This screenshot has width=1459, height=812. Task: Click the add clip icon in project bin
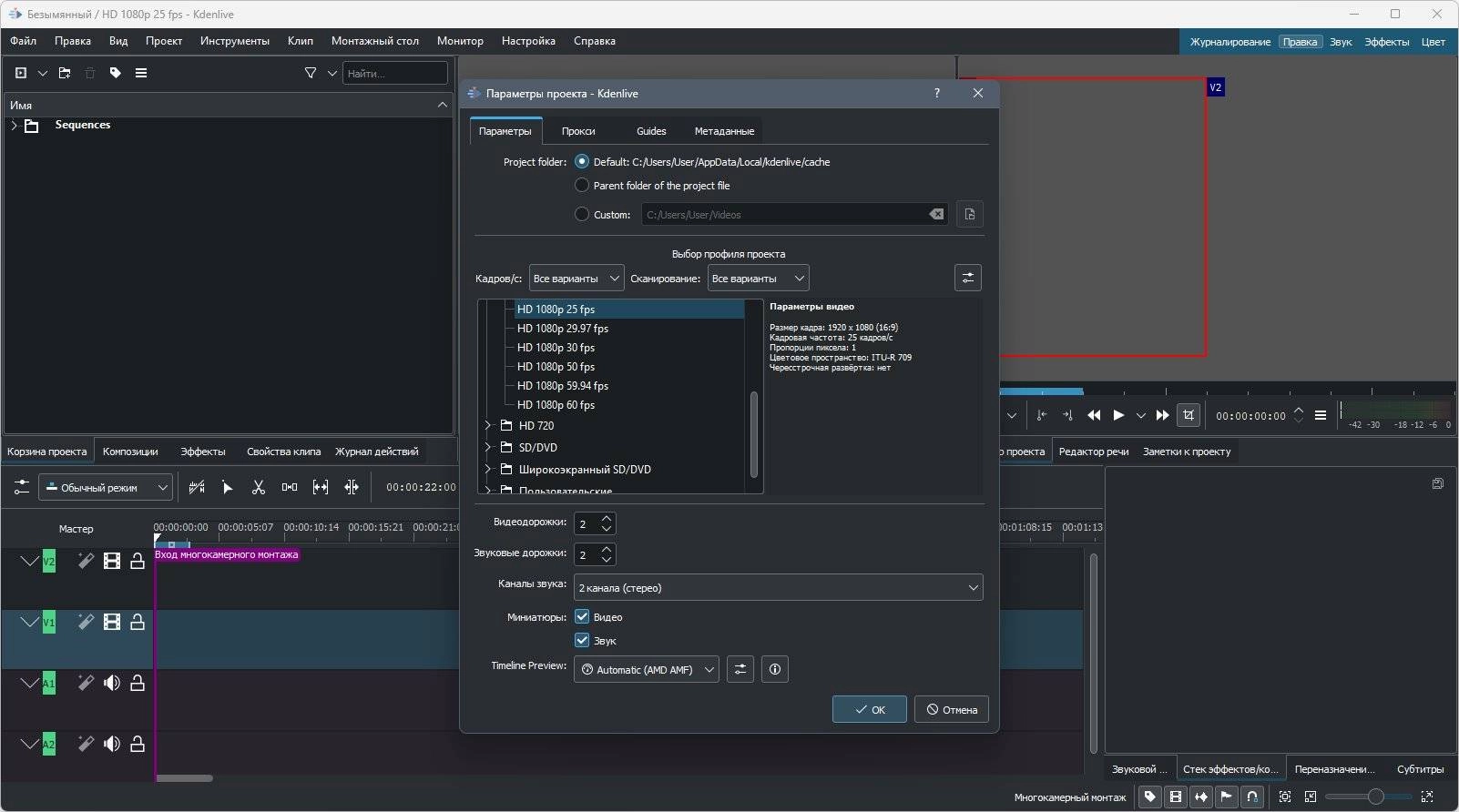point(21,73)
